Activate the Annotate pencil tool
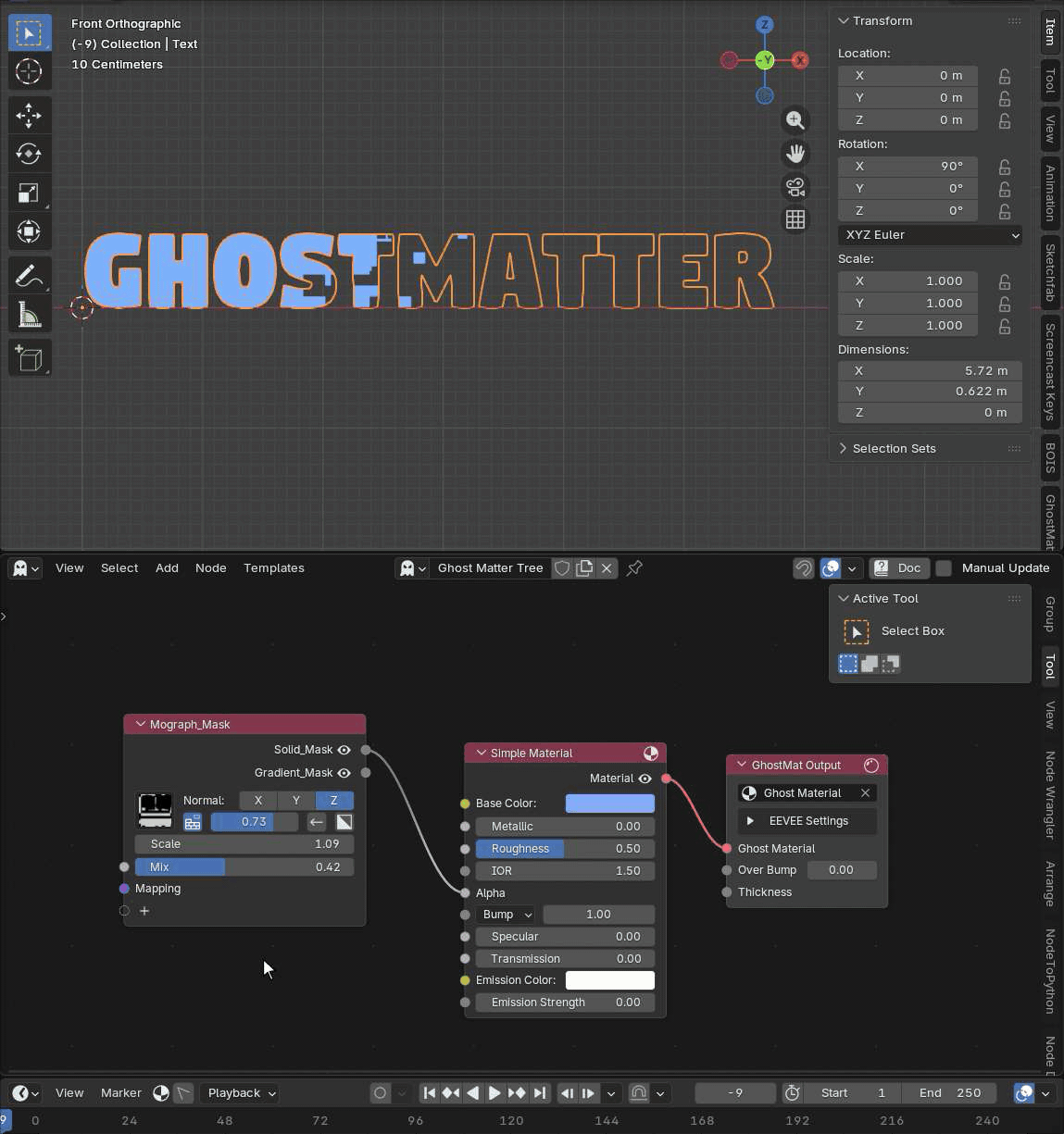 29,276
